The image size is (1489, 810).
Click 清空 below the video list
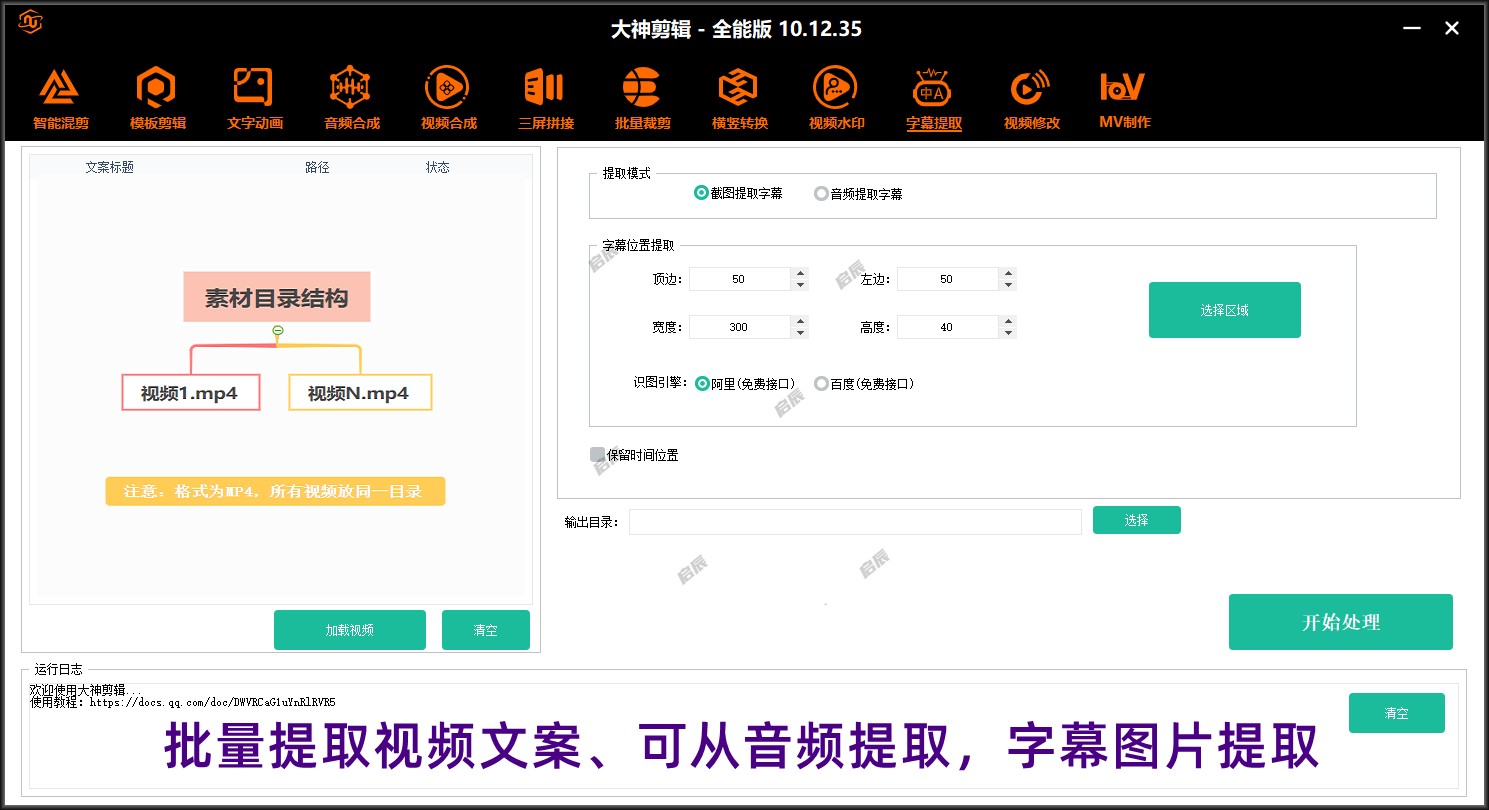(x=486, y=630)
